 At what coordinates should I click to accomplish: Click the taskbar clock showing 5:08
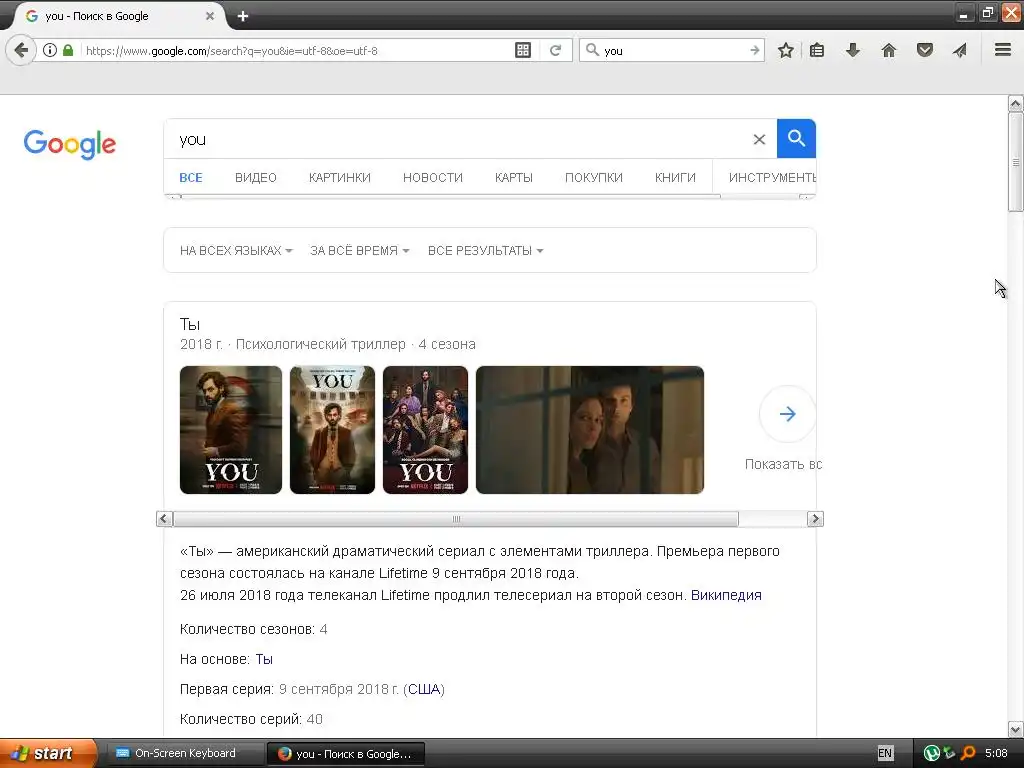(996, 753)
